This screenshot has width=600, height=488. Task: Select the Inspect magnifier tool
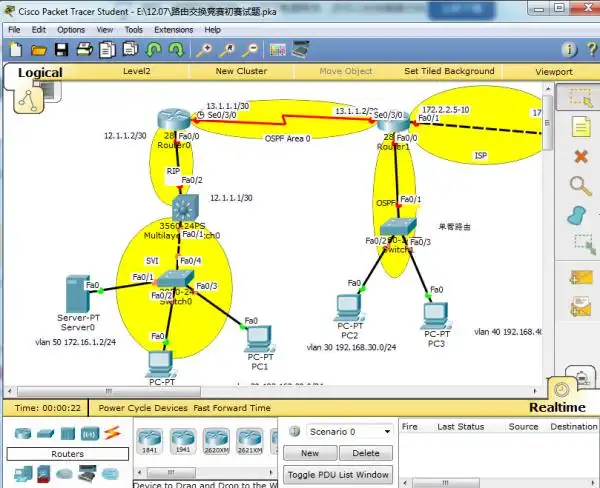coord(580,185)
